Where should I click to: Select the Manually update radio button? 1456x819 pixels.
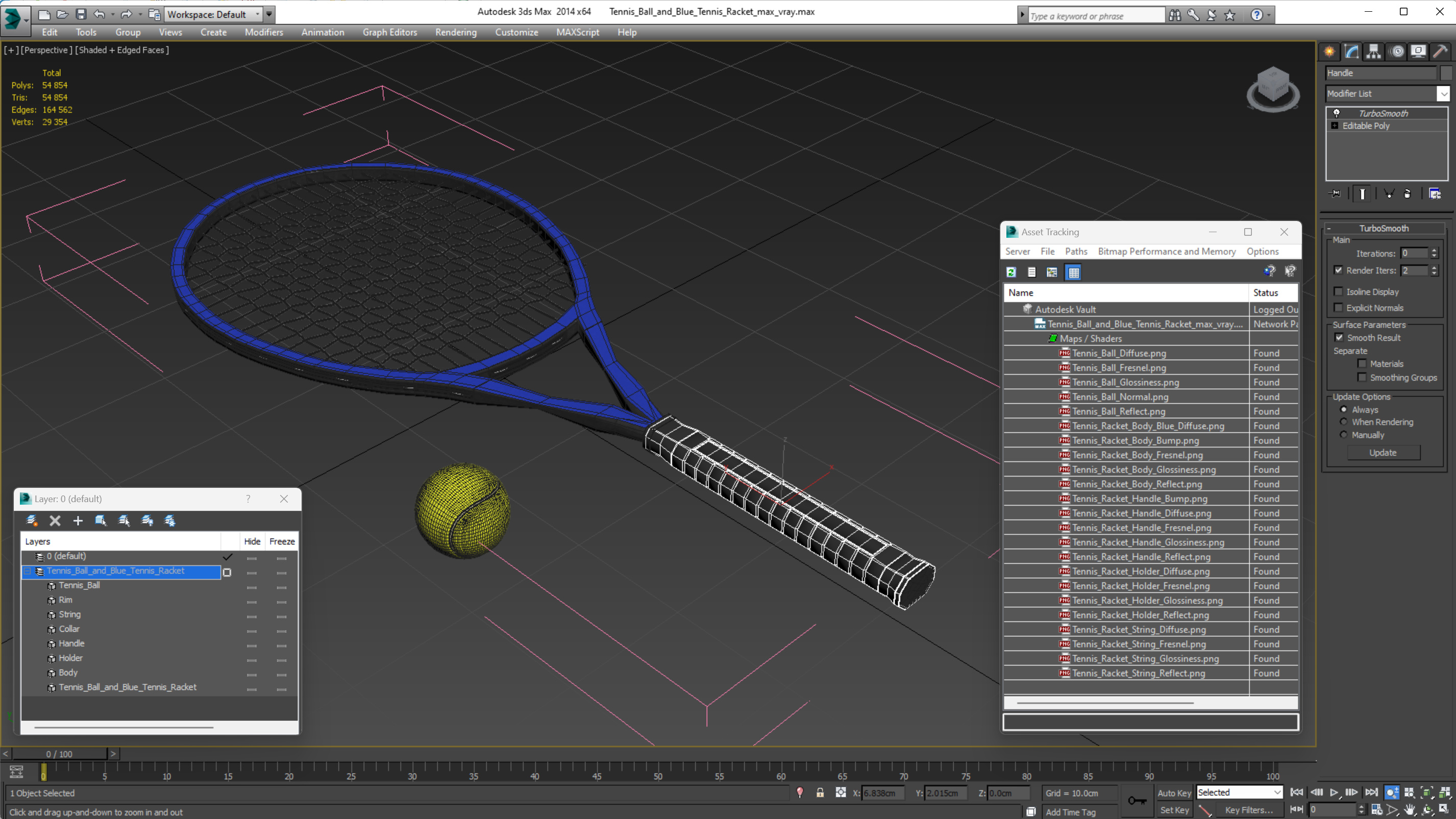click(1344, 435)
